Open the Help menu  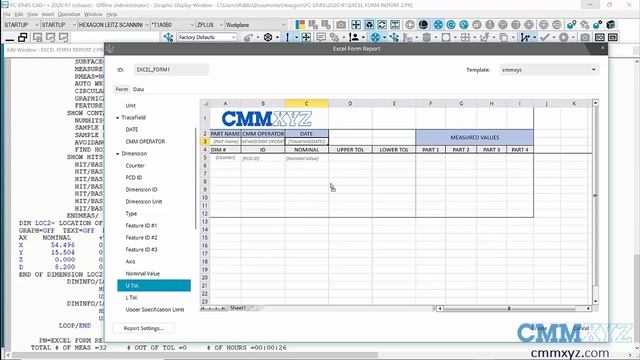point(112,14)
